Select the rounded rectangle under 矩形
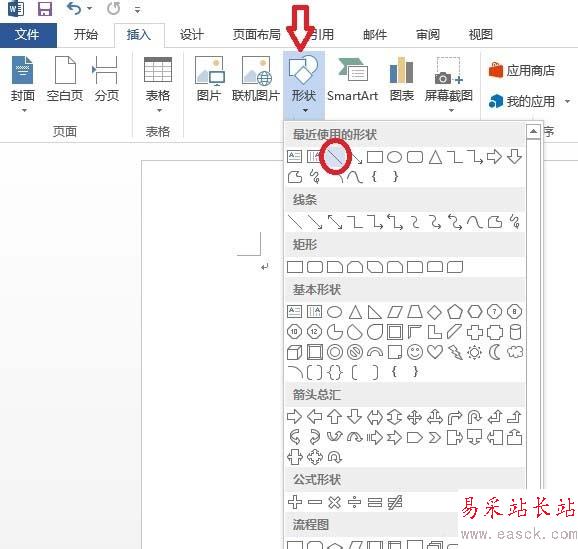The width and height of the screenshot is (578, 549). (x=315, y=267)
